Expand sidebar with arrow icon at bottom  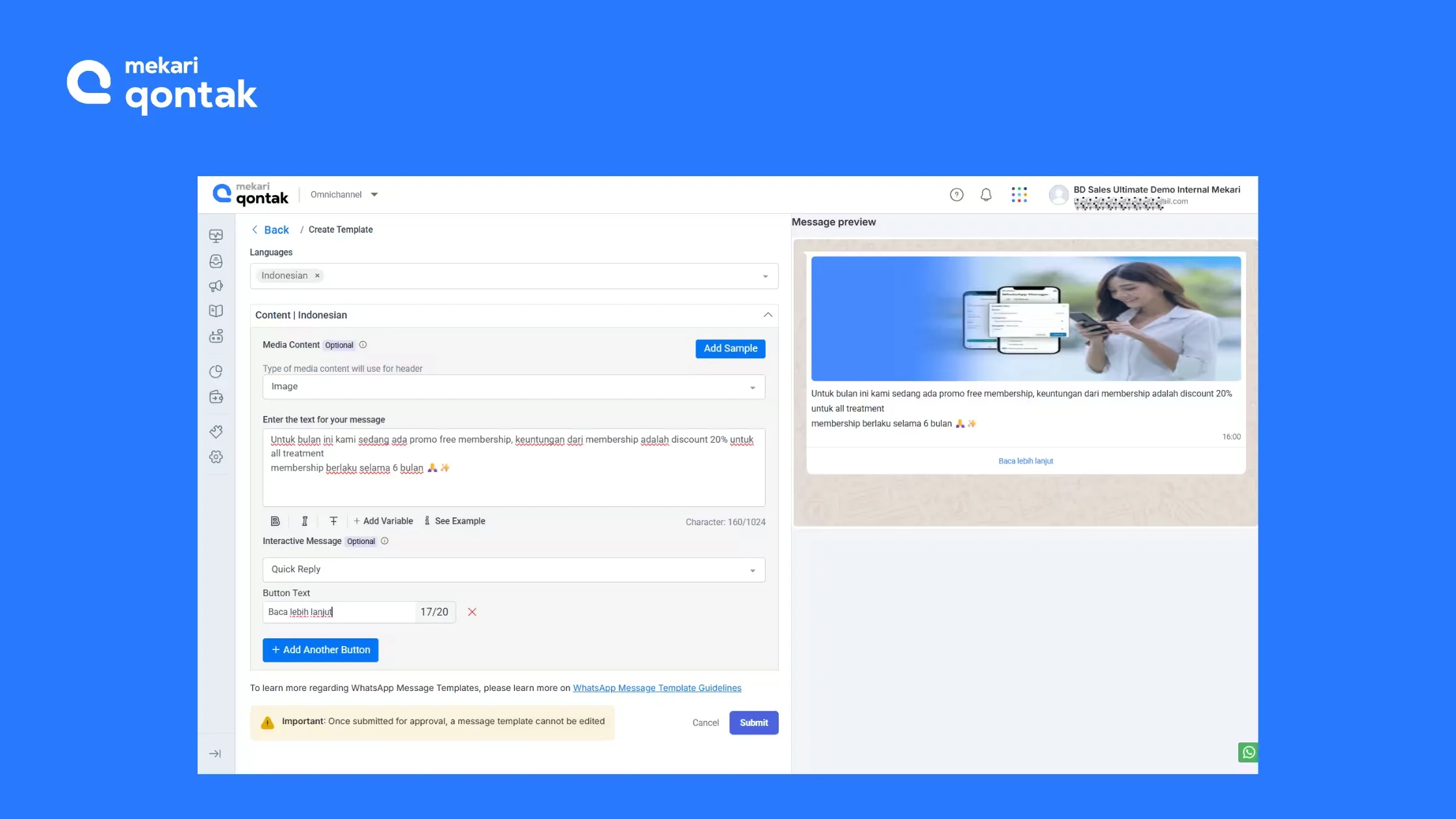pos(215,754)
